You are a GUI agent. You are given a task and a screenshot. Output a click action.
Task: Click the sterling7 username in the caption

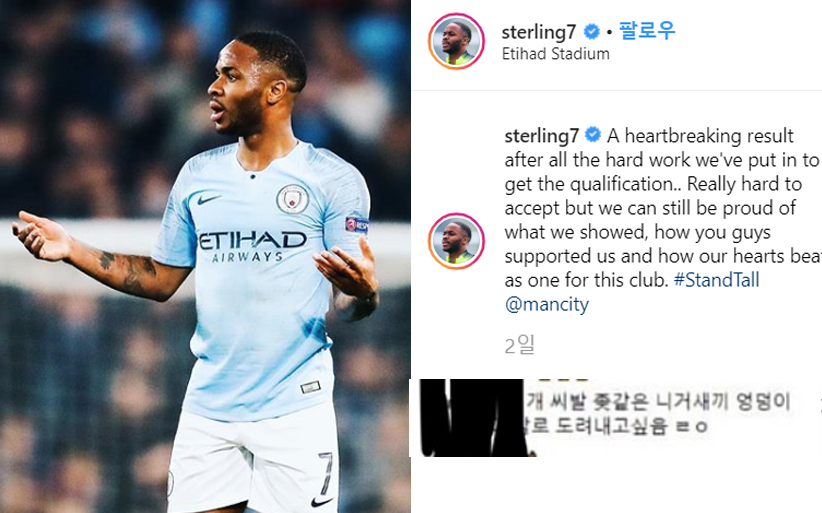coord(542,136)
